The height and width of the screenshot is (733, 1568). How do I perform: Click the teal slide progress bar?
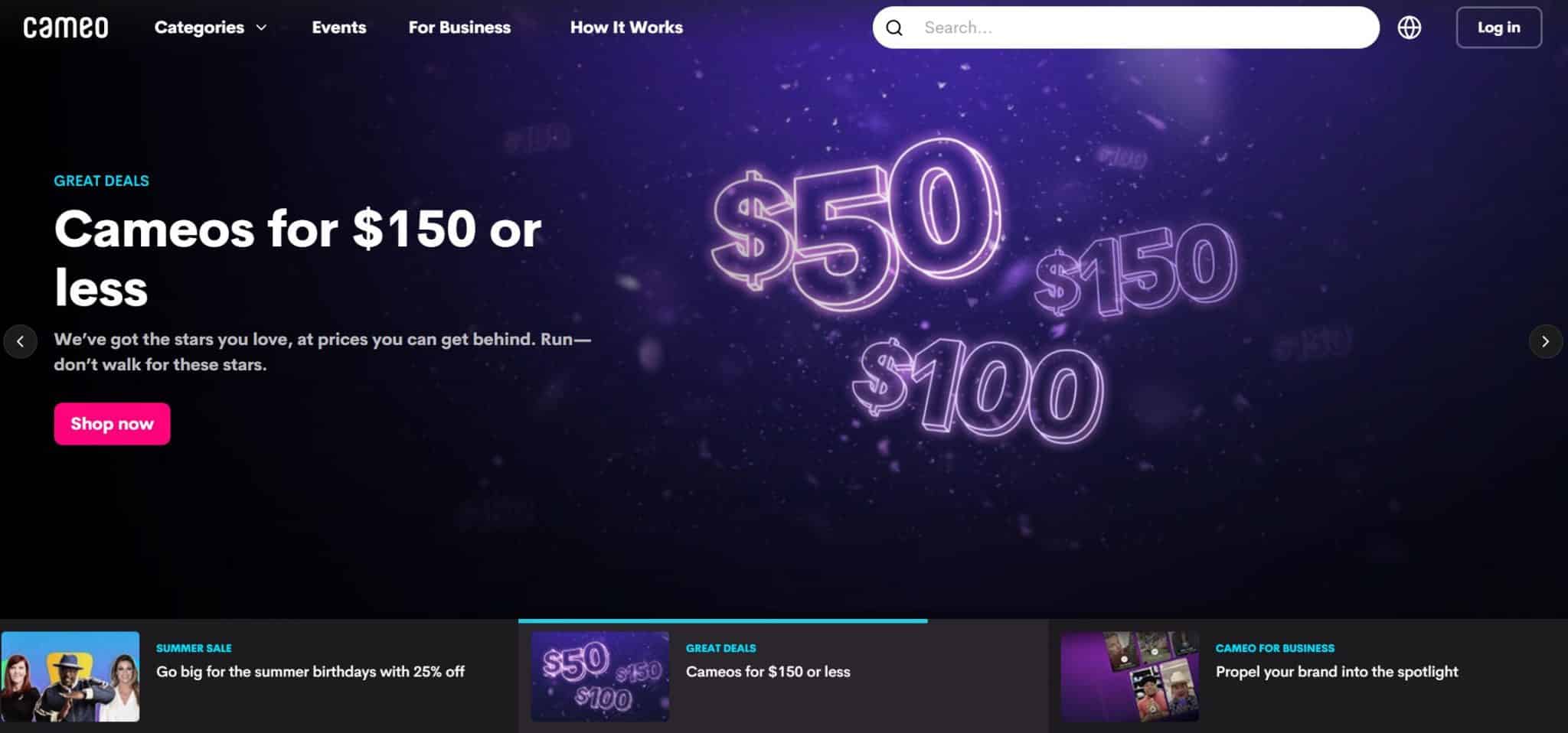coord(723,621)
